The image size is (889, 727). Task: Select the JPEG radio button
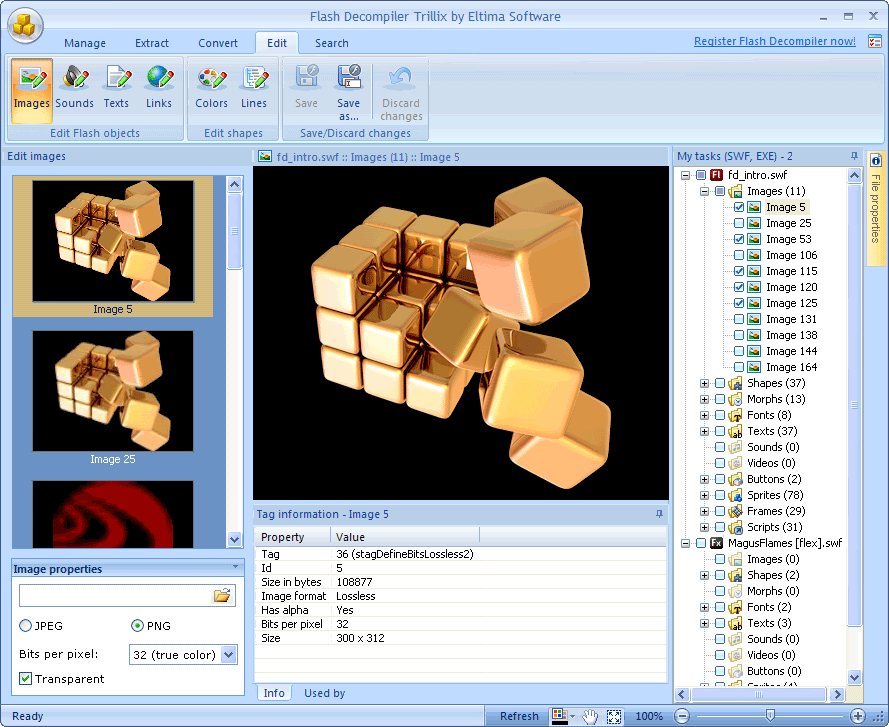coord(26,625)
